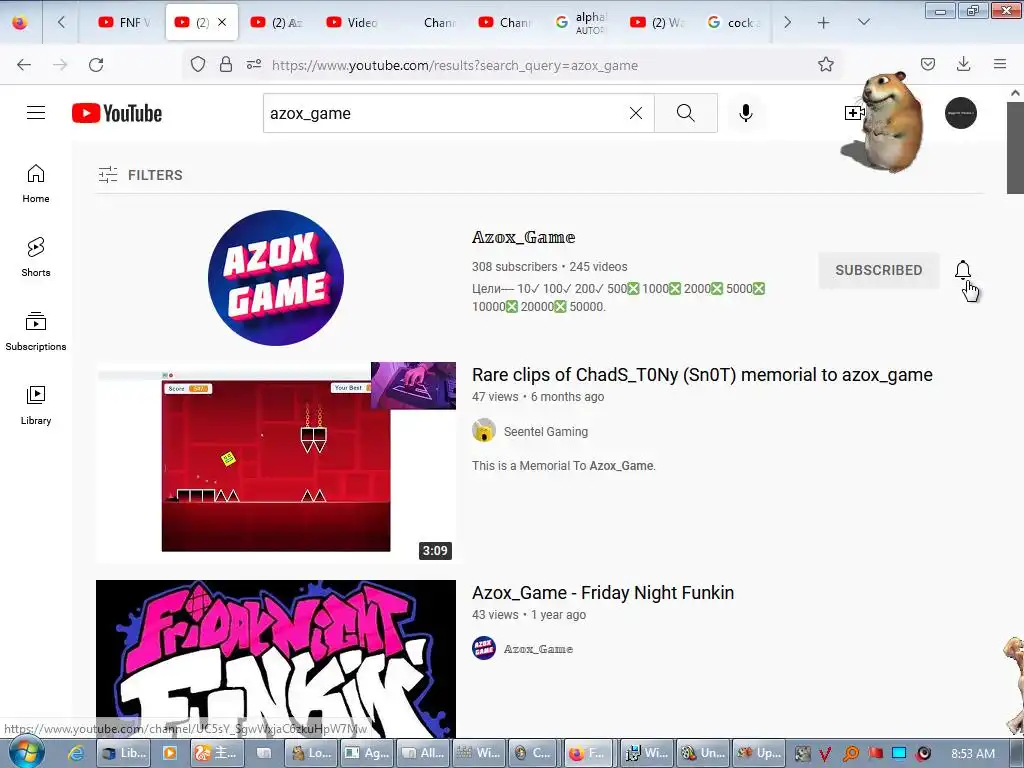1024x768 pixels.
Task: Click the SUBSCRIBED button
Action: click(878, 270)
